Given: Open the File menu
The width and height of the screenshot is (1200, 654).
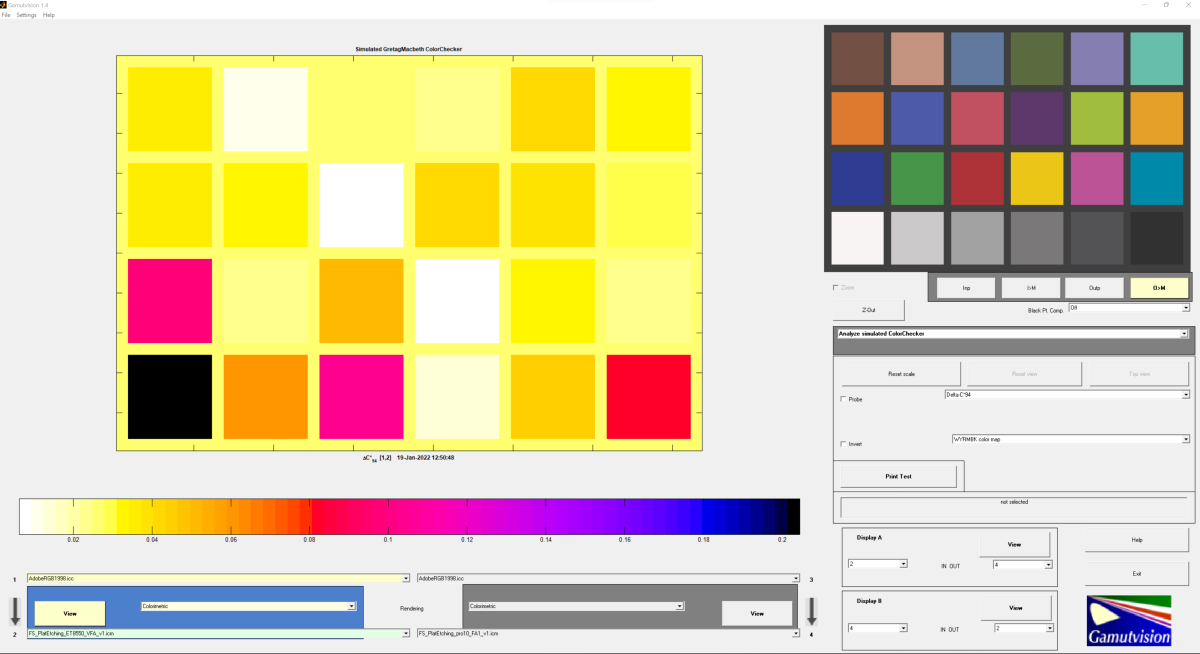Looking at the screenshot, I should 6,15.
